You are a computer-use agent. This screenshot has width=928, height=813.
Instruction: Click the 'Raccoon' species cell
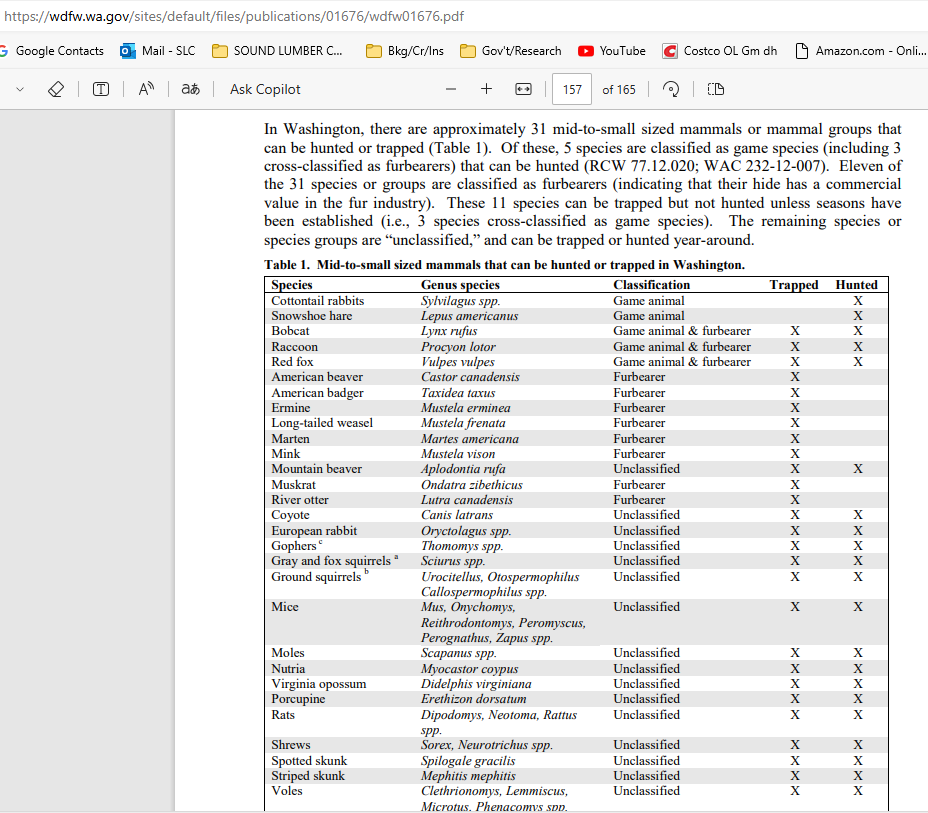[294, 347]
